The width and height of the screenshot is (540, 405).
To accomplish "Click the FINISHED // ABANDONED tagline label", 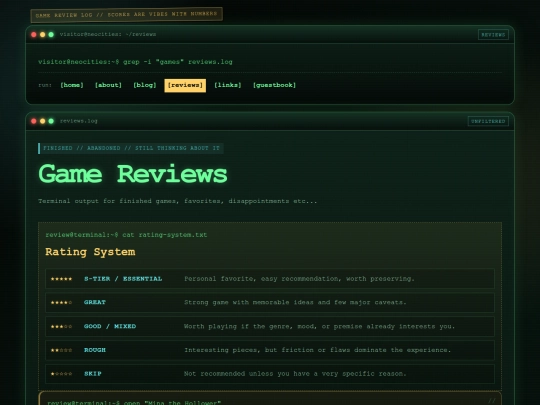I will pos(131,148).
